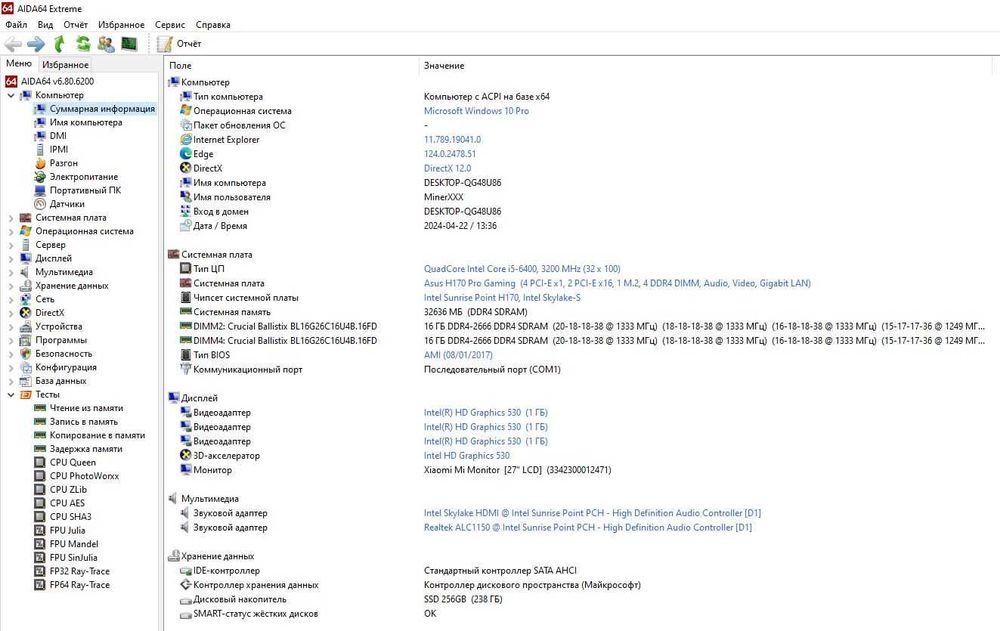
Task: Expand the Мультимедиа tree node
Action: pos(11,272)
